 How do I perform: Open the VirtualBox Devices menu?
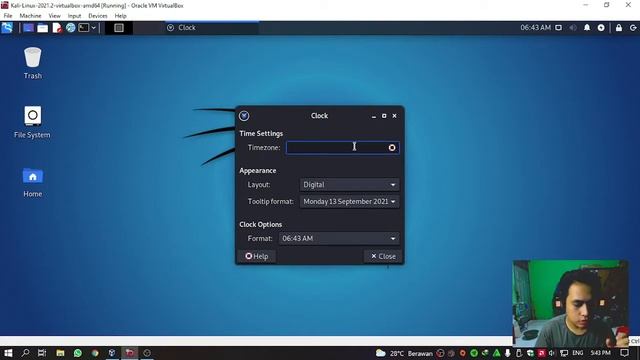click(x=98, y=16)
